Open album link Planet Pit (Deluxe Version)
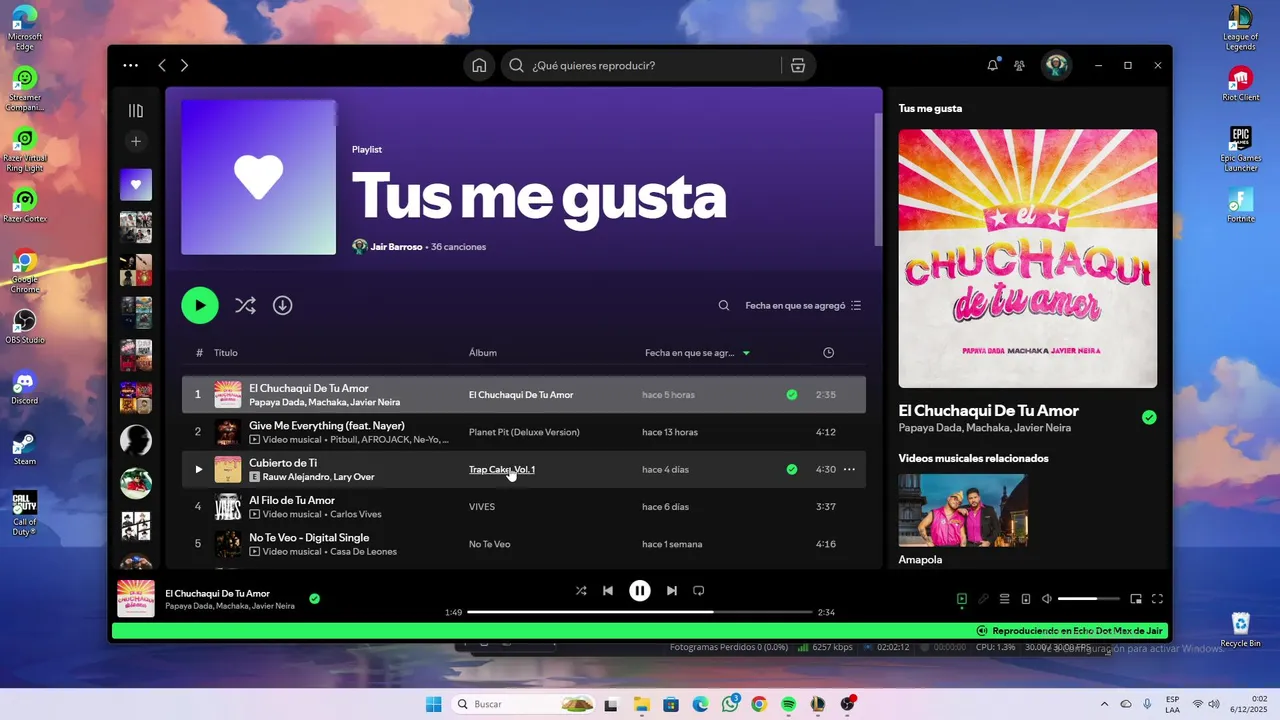1280x720 pixels. pos(524,432)
